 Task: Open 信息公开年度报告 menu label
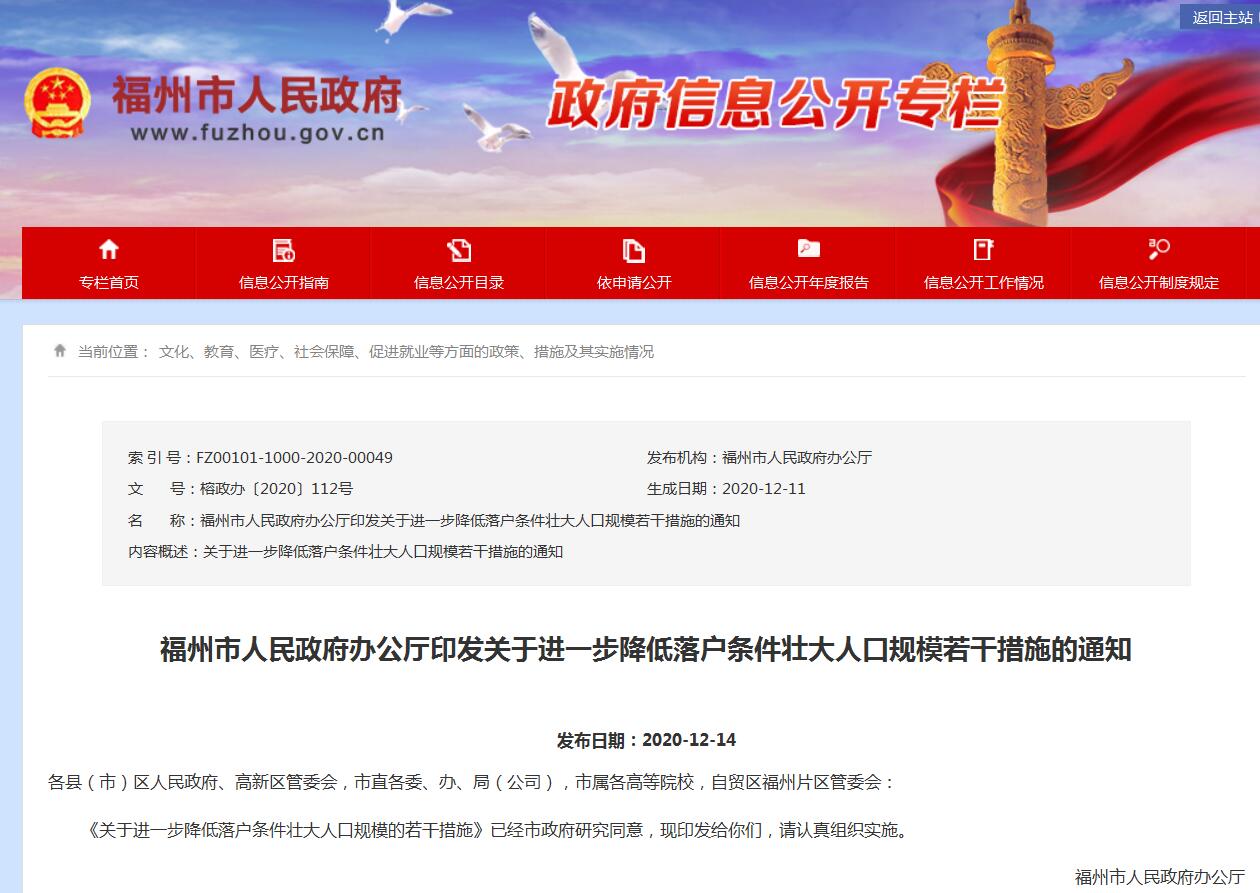pos(808,282)
